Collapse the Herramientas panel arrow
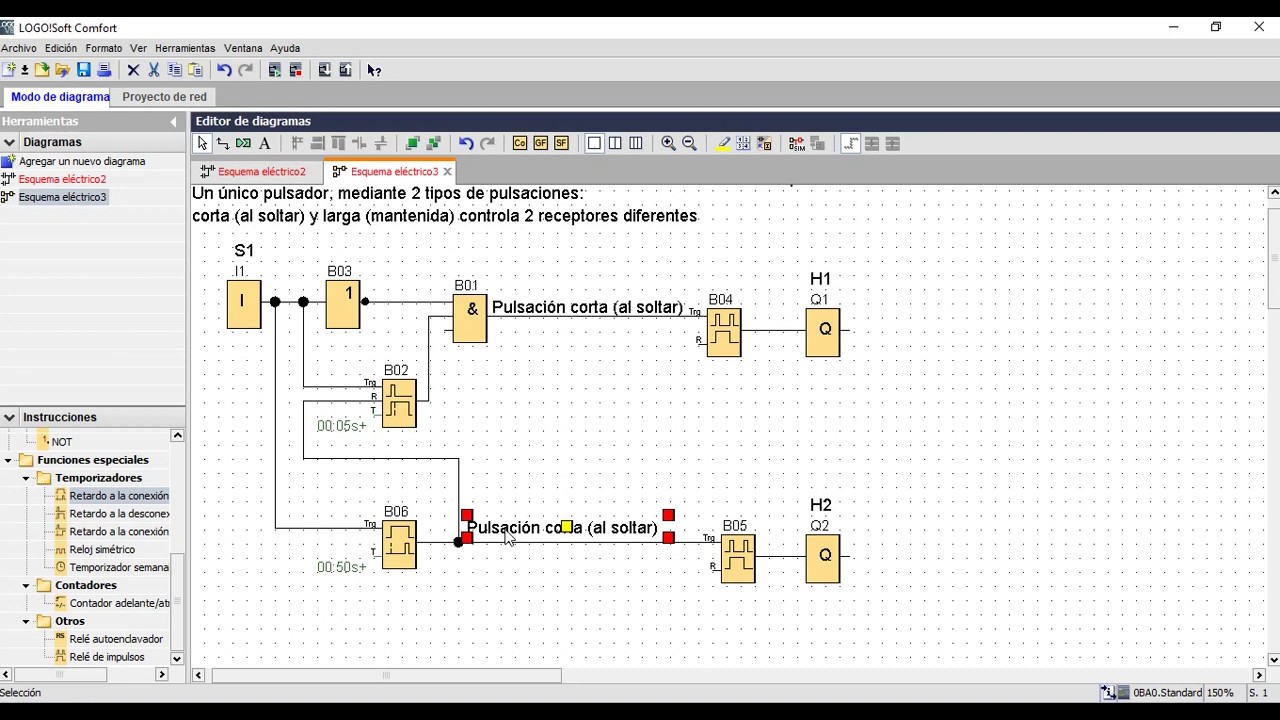 point(173,122)
